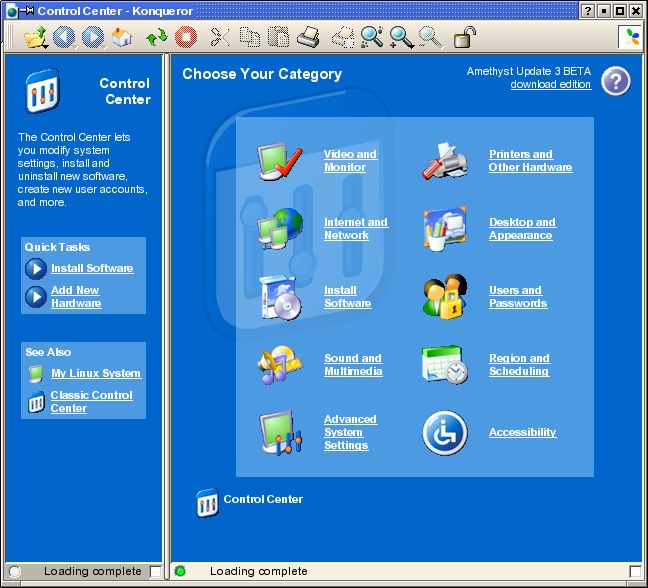Click the red Stop loading icon
This screenshot has height=588, width=648.
point(186,37)
